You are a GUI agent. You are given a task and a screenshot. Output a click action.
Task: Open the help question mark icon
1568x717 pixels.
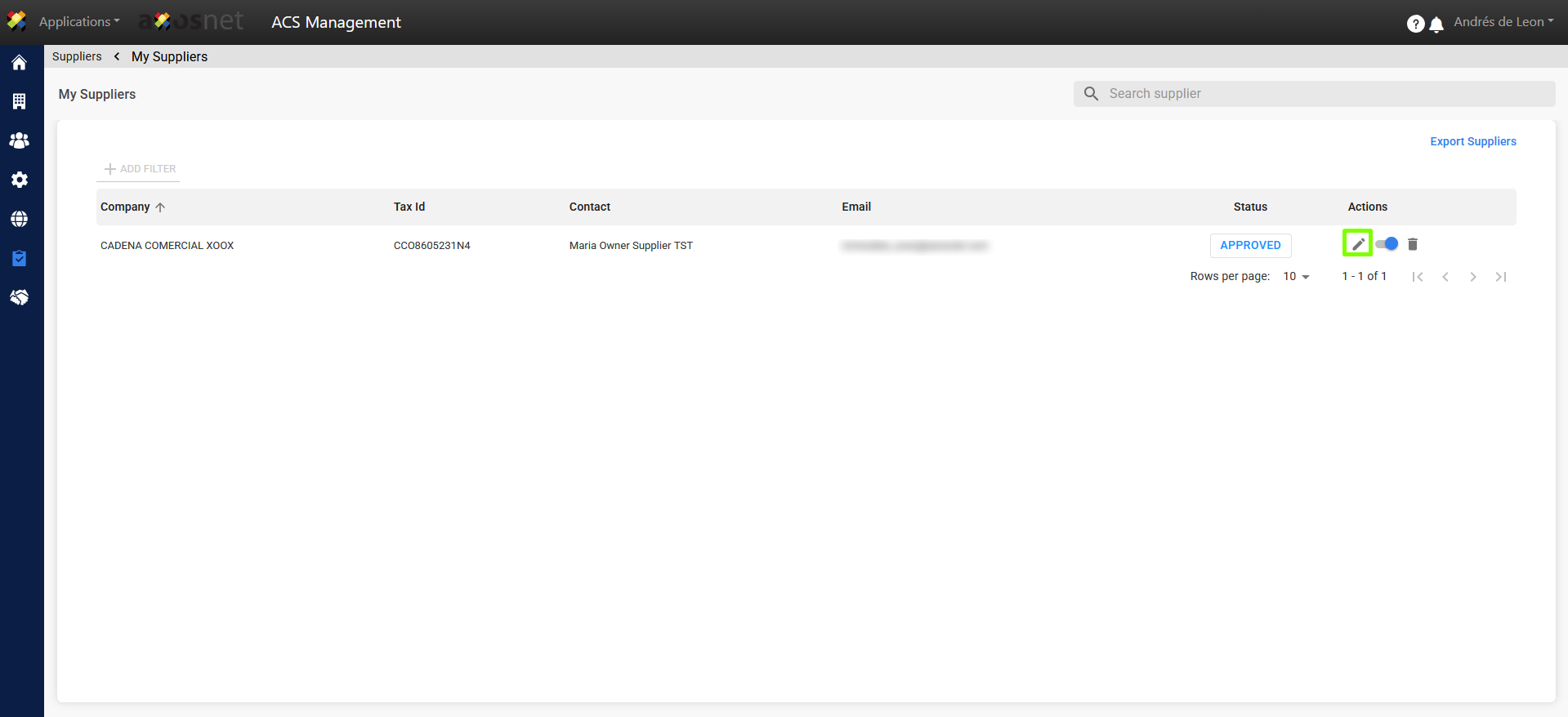click(1415, 24)
